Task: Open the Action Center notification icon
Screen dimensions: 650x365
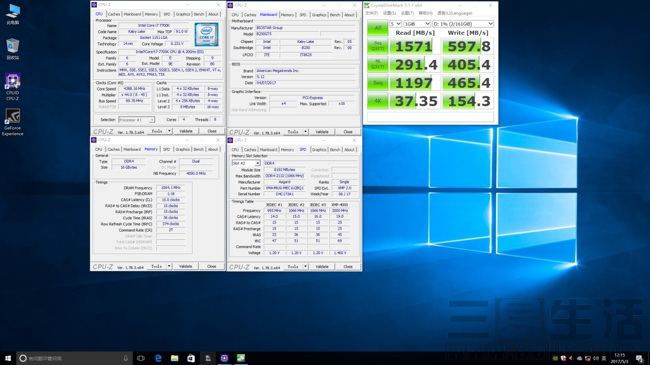Action: tap(640, 358)
